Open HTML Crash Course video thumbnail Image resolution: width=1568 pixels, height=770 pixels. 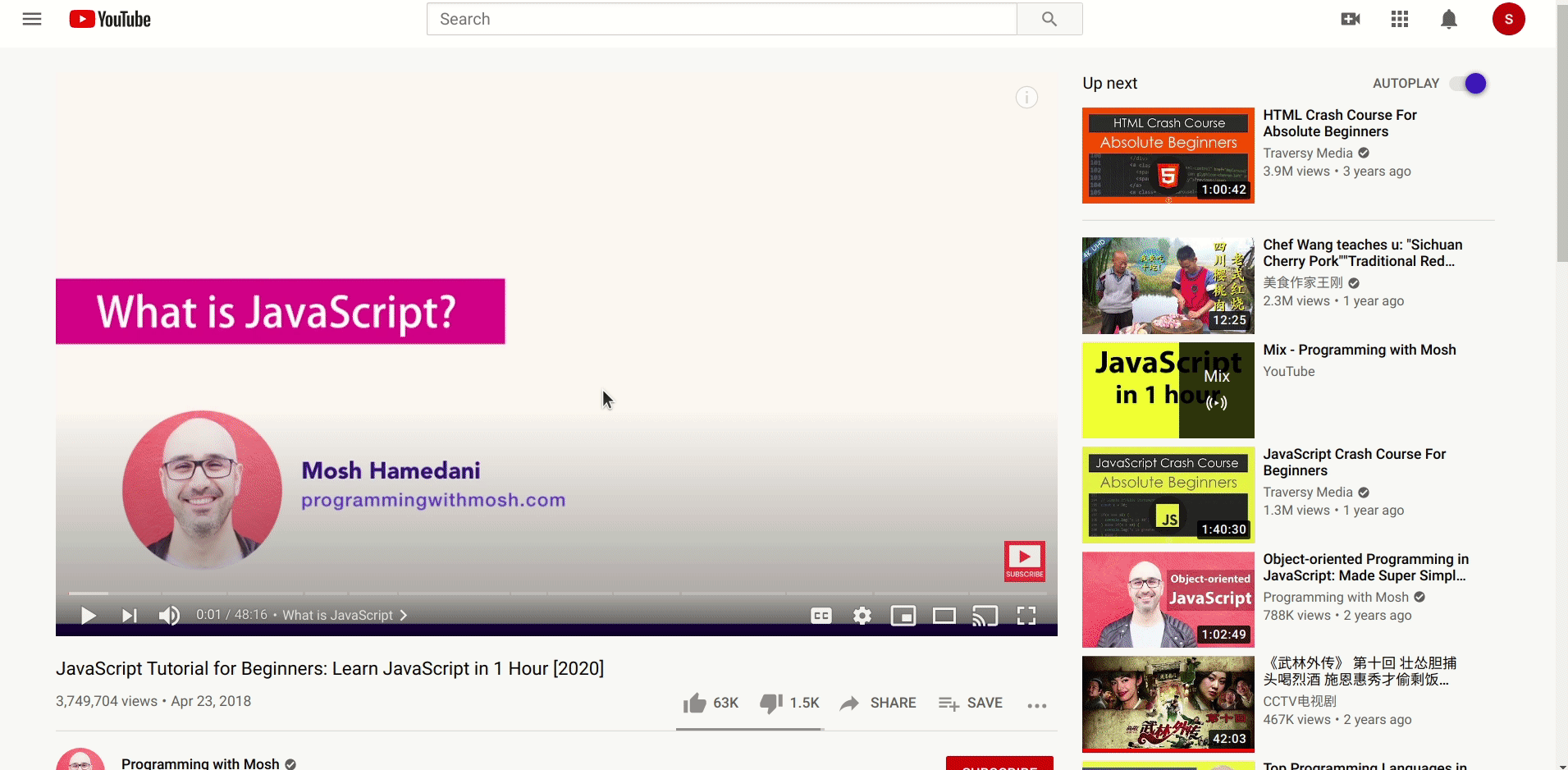[x=1168, y=156]
